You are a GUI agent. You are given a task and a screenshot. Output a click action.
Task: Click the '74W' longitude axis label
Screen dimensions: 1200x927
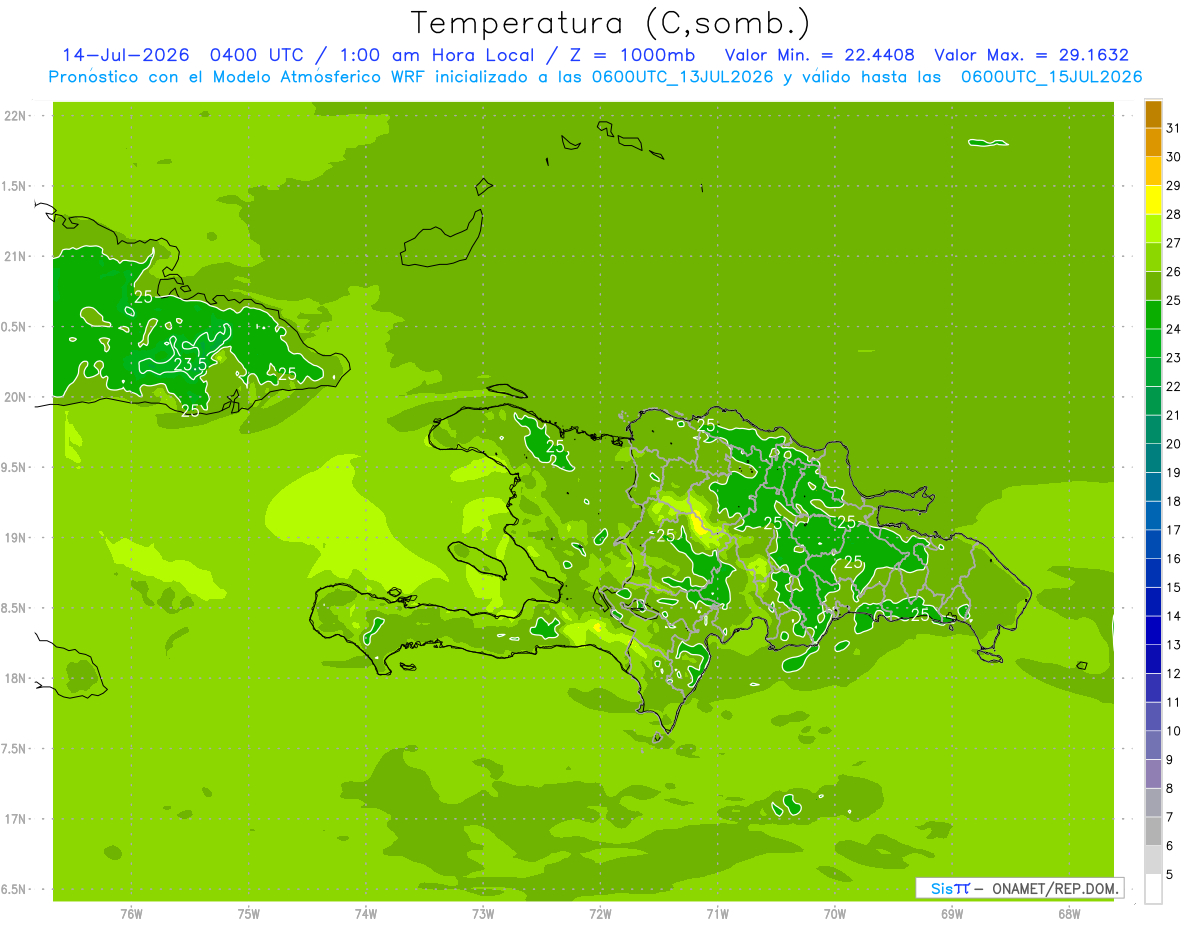coord(366,914)
